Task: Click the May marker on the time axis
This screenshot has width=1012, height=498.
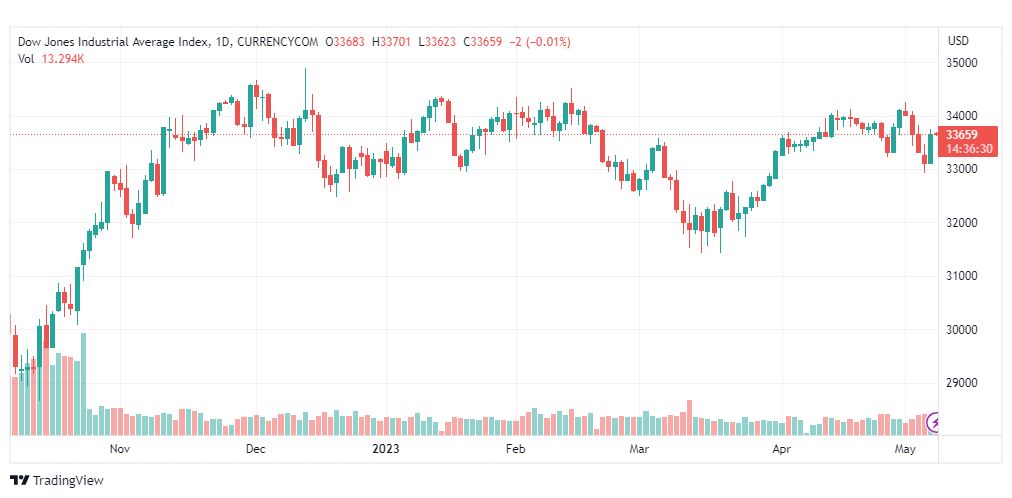Action: 906,448
